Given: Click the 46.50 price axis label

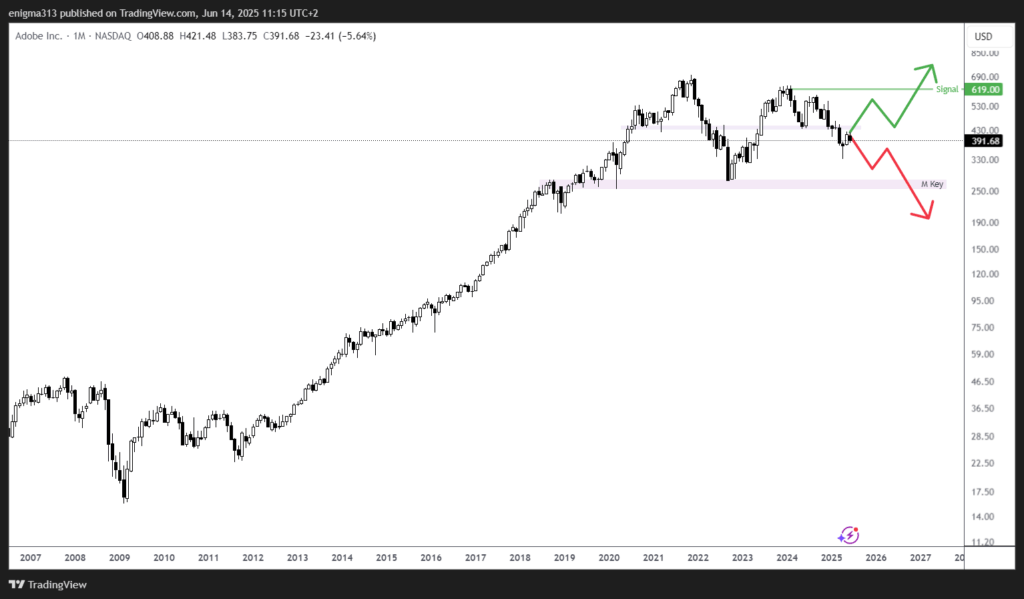Looking at the screenshot, I should tap(983, 381).
